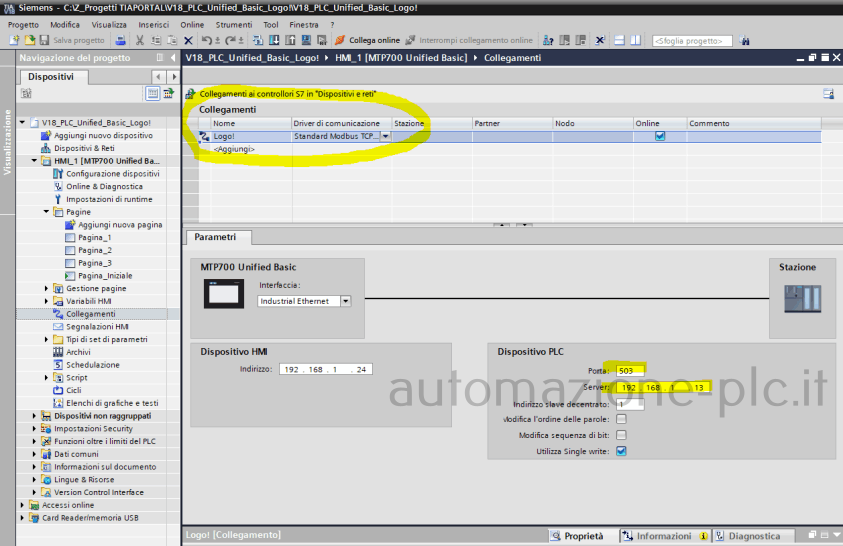Screen dimensions: 843x546
Task: Click the Copy icon in toolbar
Action: point(156,40)
